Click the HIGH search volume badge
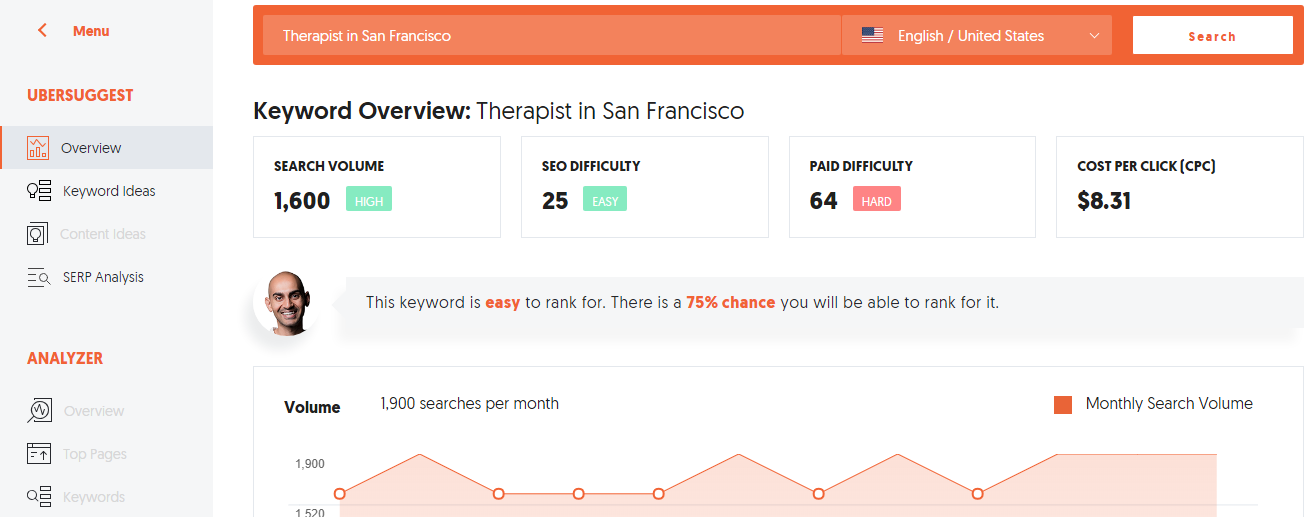Image resolution: width=1313 pixels, height=517 pixels. [369, 200]
